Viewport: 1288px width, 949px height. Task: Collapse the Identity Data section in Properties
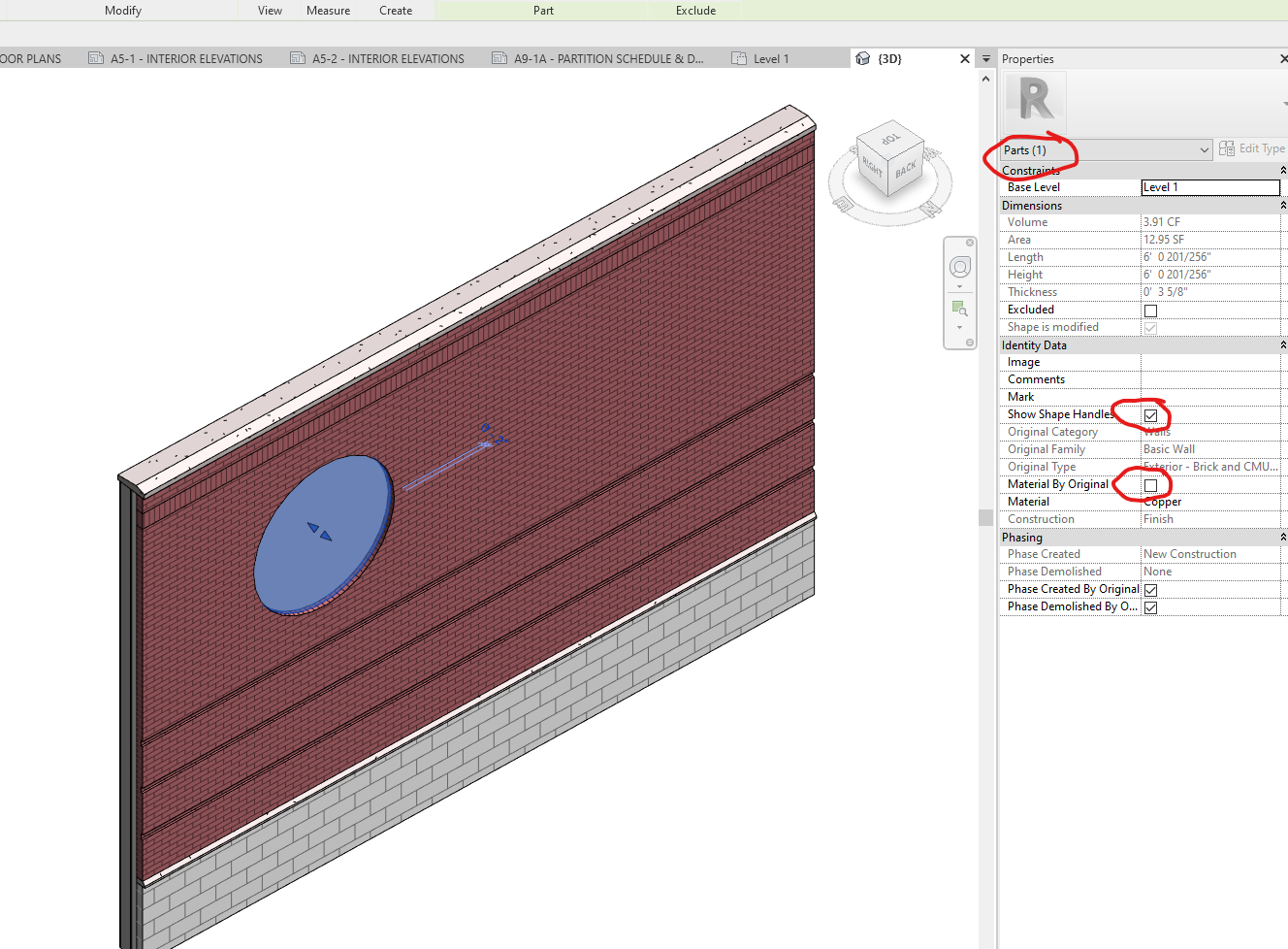pos(1282,344)
